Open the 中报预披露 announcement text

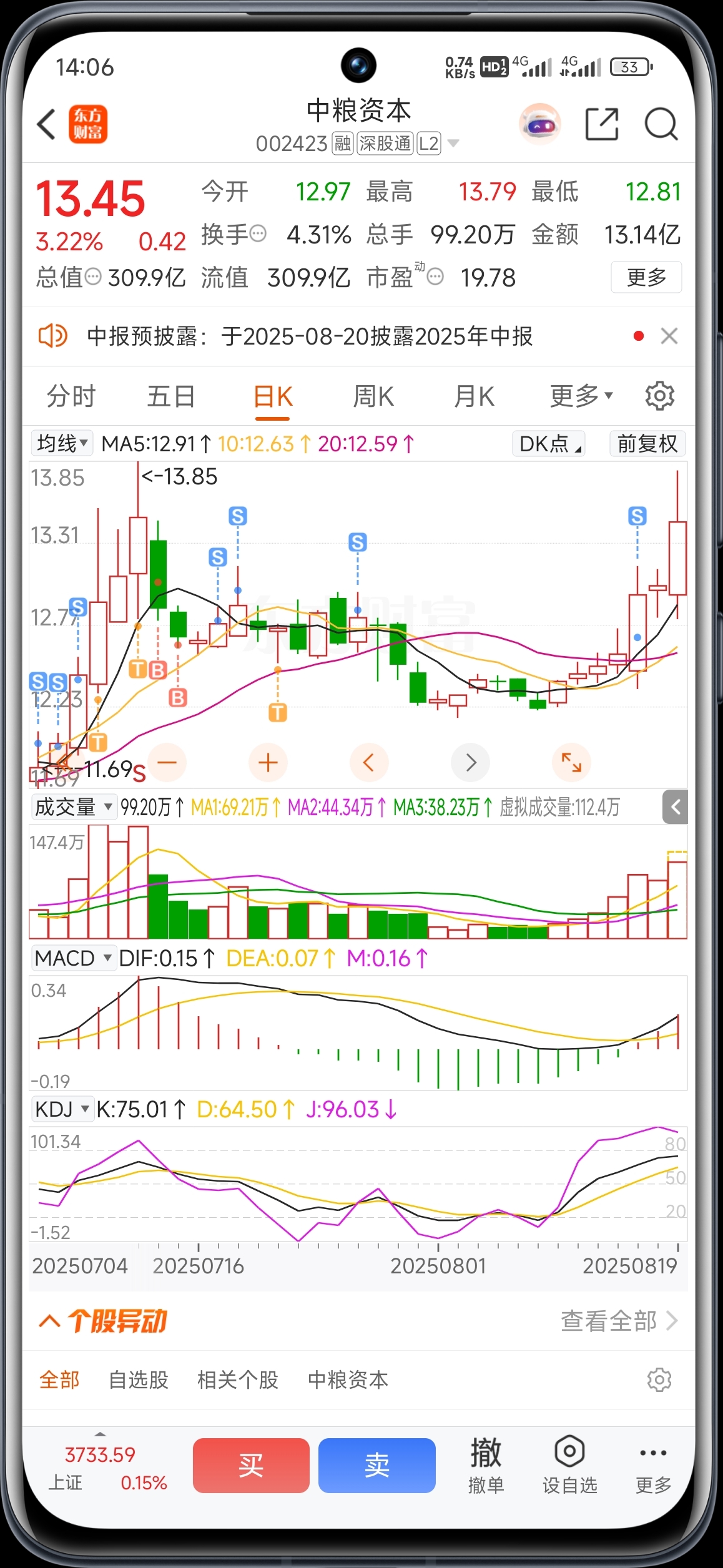(310, 336)
